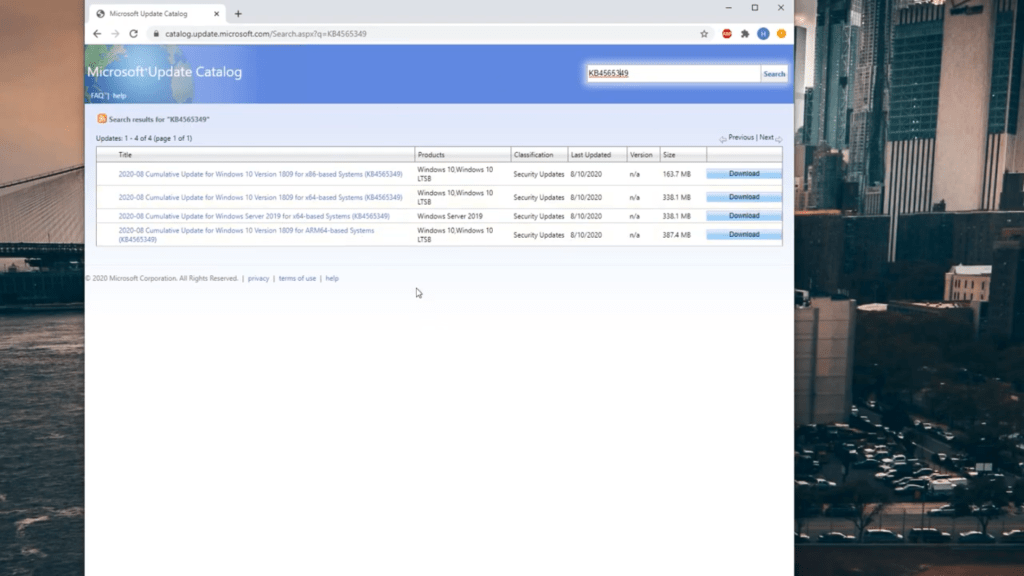
Task: Open the Extensions puzzle piece menu
Action: tap(745, 33)
